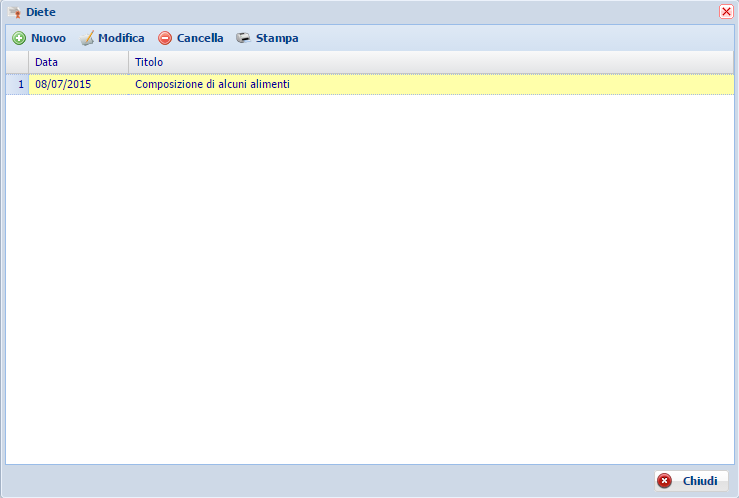Close the Diete window with the X

(x=726, y=12)
